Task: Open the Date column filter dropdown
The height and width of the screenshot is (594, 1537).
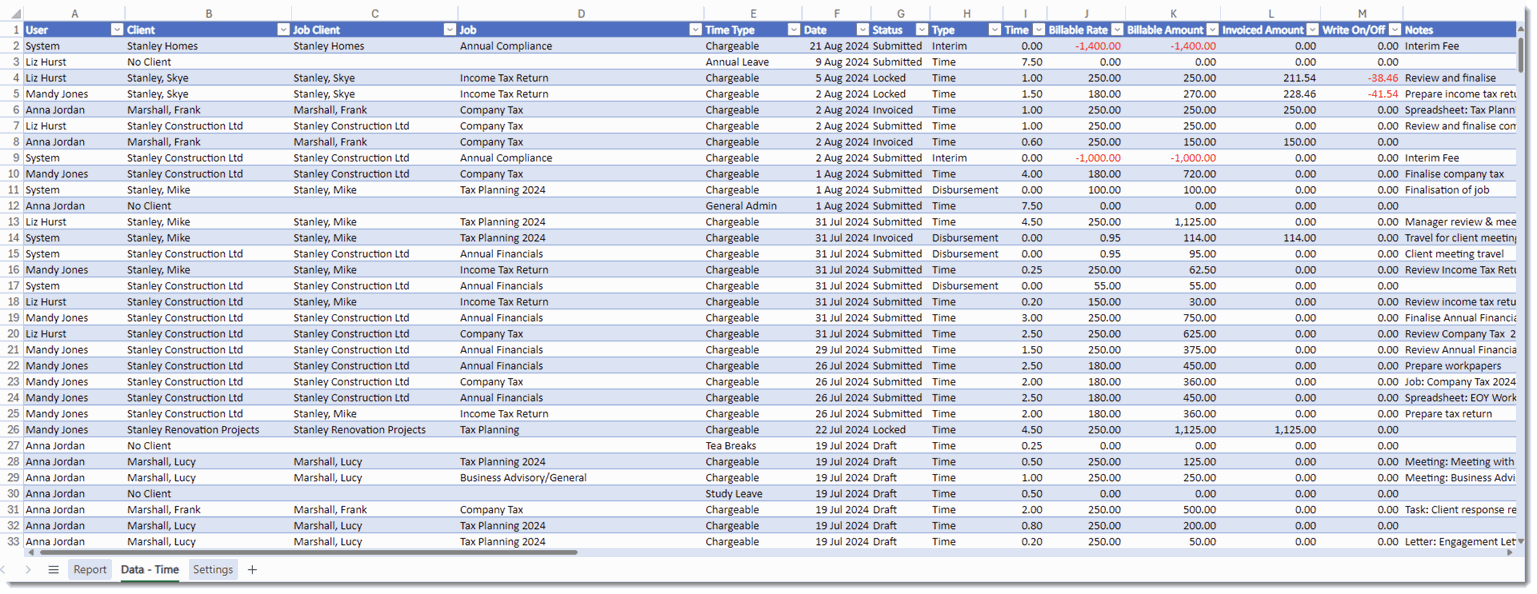Action: [862, 30]
